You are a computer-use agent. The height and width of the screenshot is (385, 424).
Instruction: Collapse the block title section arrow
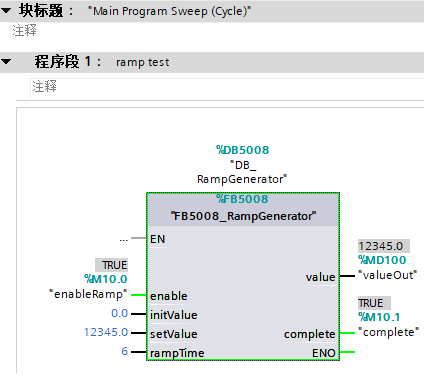(x=6, y=11)
